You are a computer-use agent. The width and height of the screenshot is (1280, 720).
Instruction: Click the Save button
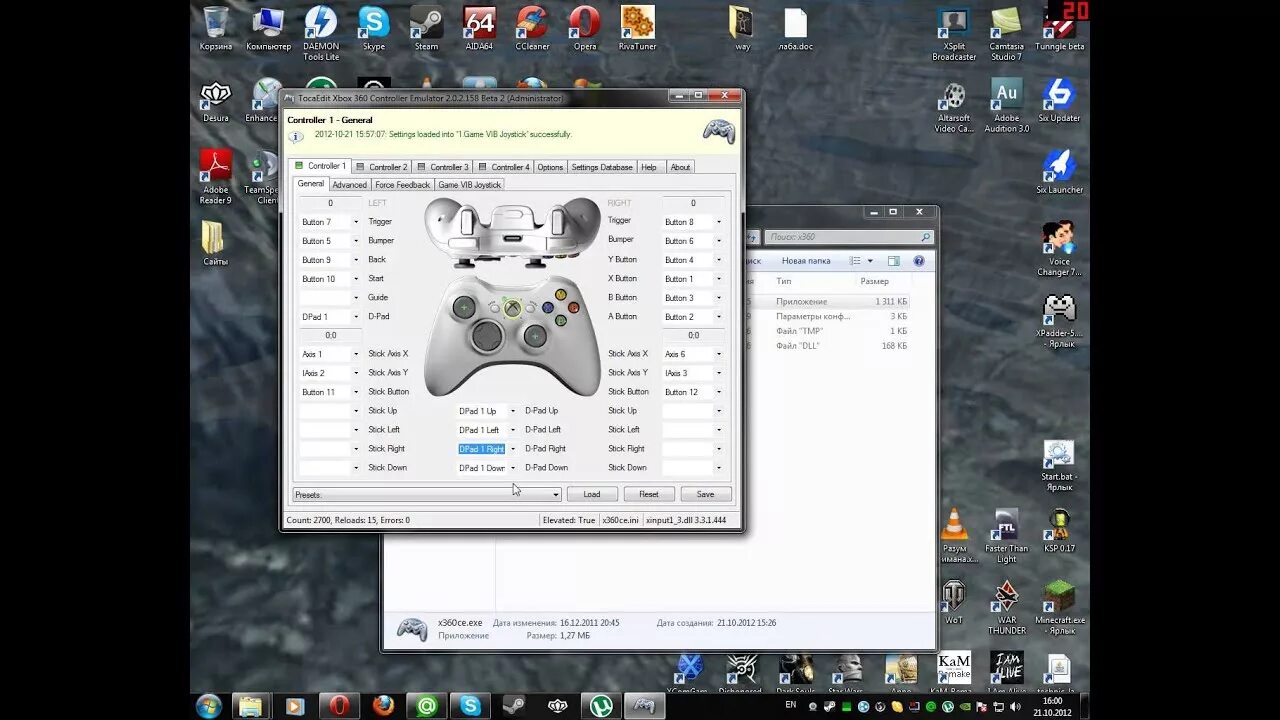(706, 494)
